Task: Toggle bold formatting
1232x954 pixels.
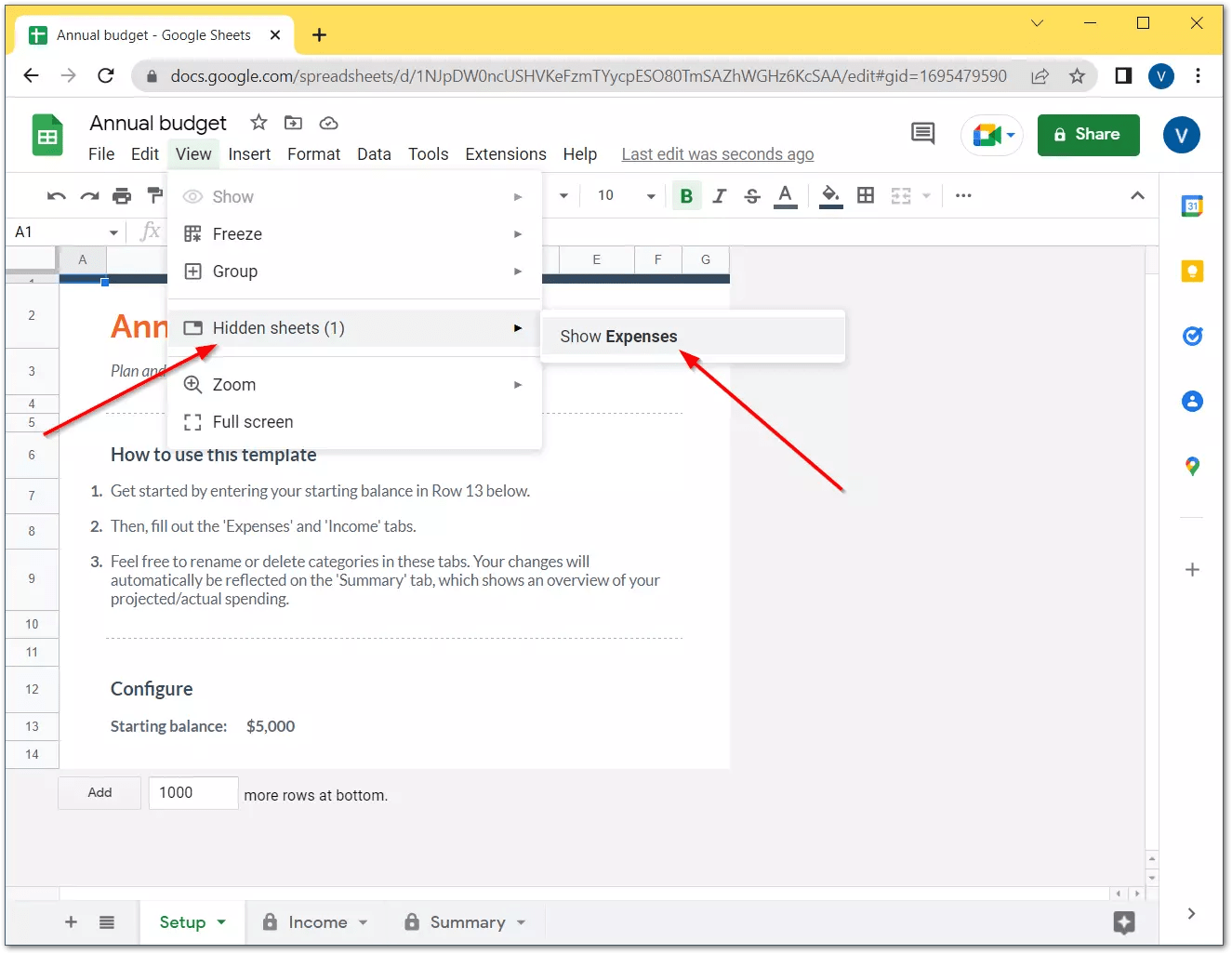Action: (x=686, y=196)
